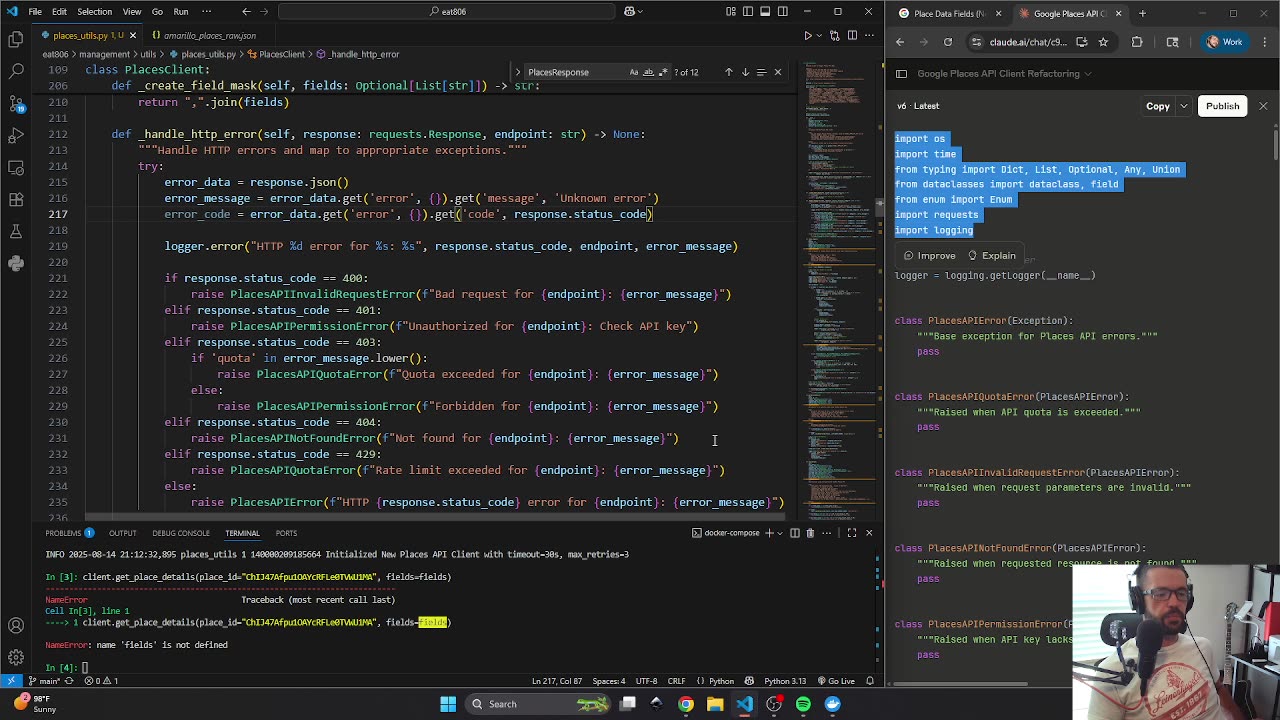
Task: Switch to the Debug Console tab
Action: coord(181,533)
